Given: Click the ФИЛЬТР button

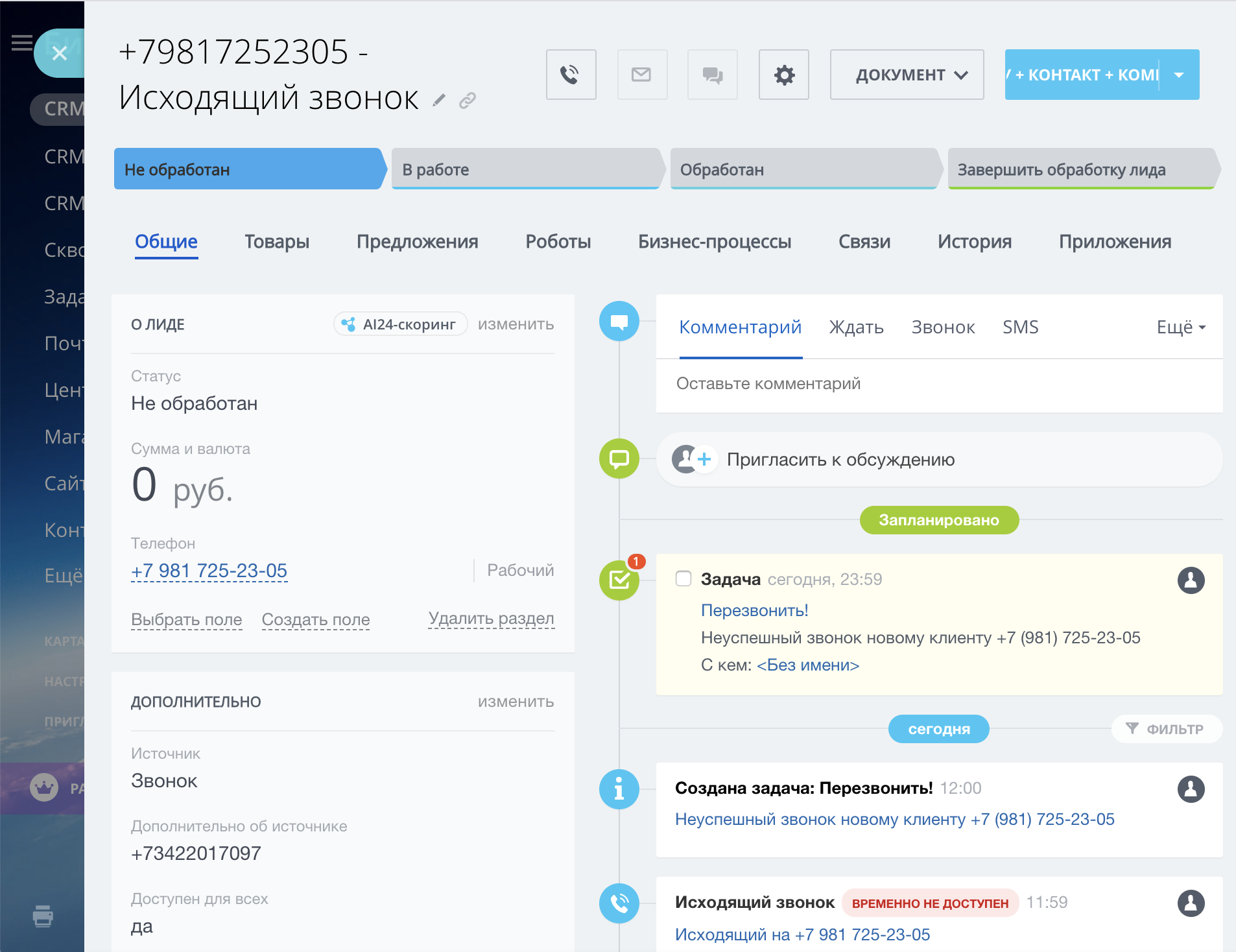Looking at the screenshot, I should tap(1166, 729).
